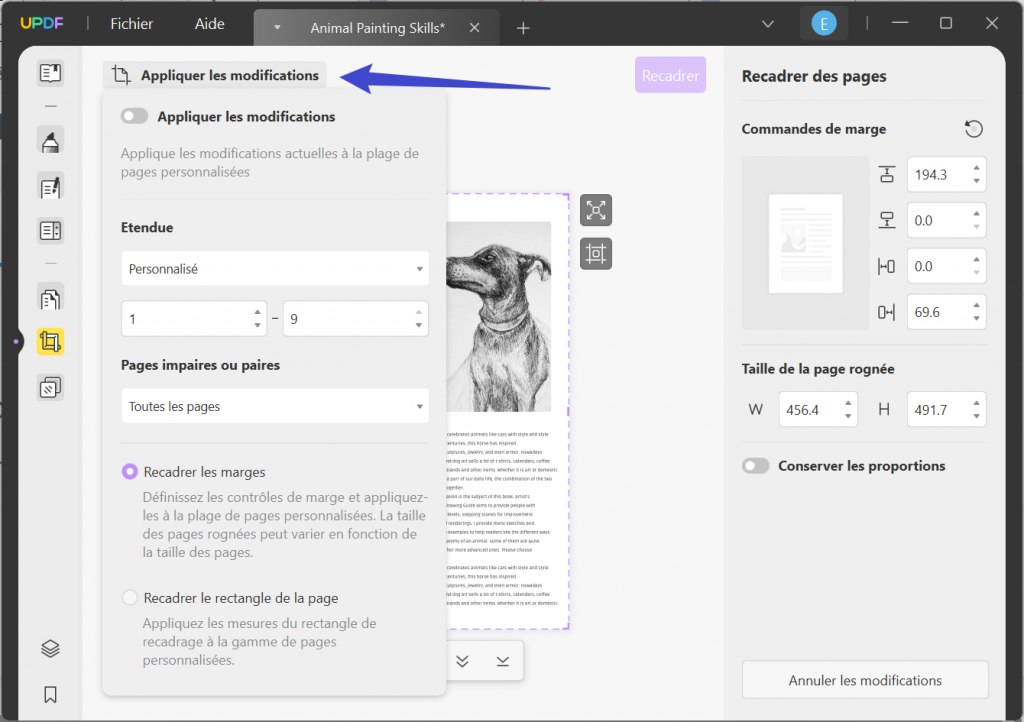Image resolution: width=1024 pixels, height=722 pixels.
Task: Click the fit-to-screen icon beside the page preview
Action: coord(596,210)
